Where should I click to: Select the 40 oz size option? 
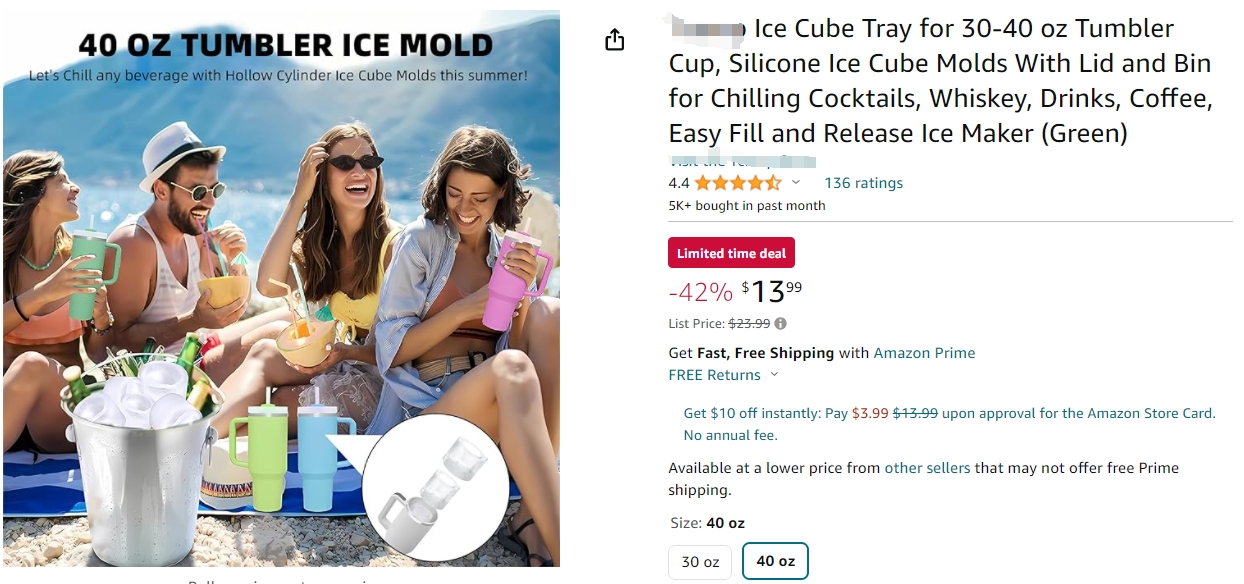(x=775, y=561)
